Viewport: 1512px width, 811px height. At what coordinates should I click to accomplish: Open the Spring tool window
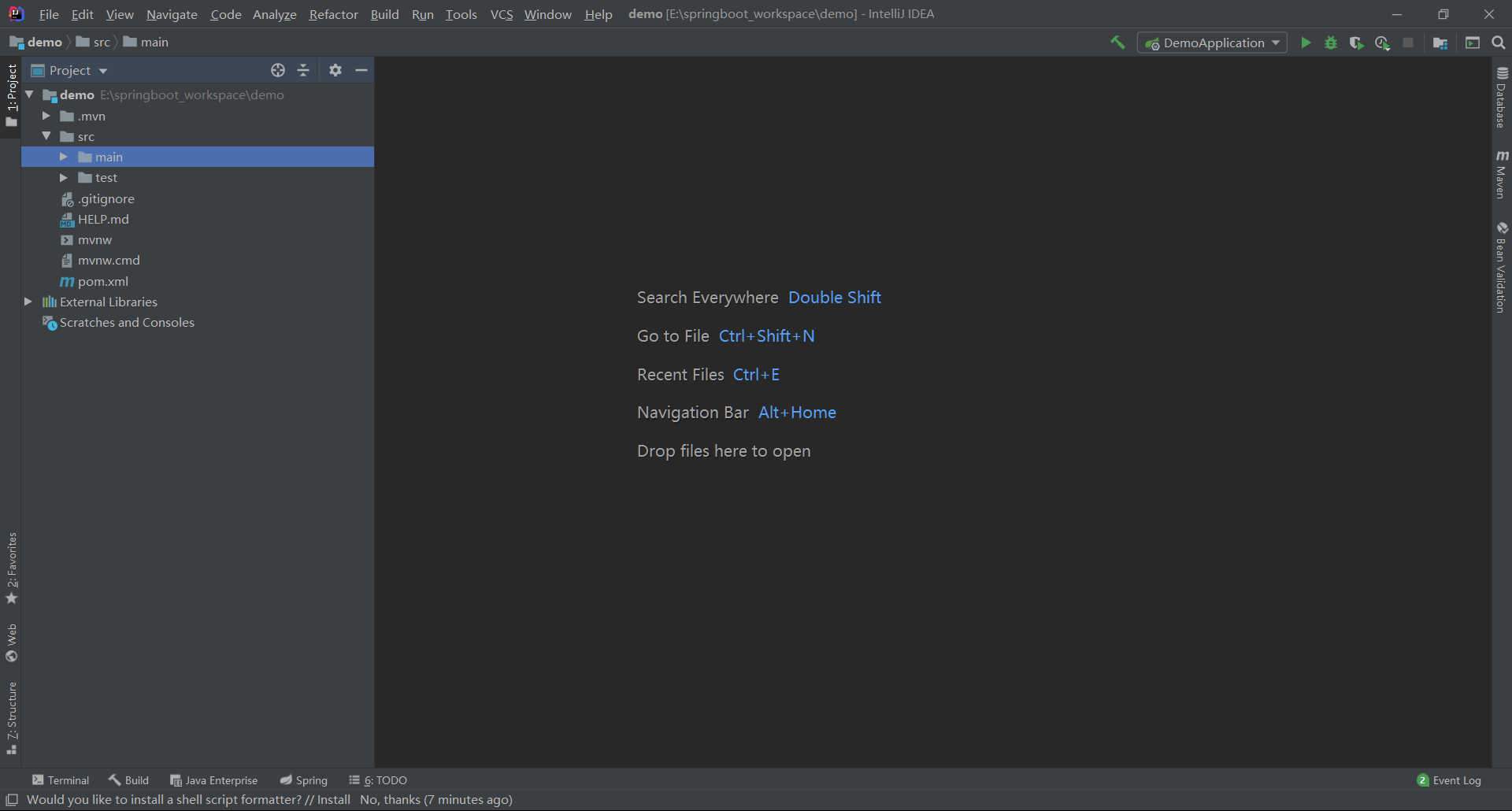303,780
